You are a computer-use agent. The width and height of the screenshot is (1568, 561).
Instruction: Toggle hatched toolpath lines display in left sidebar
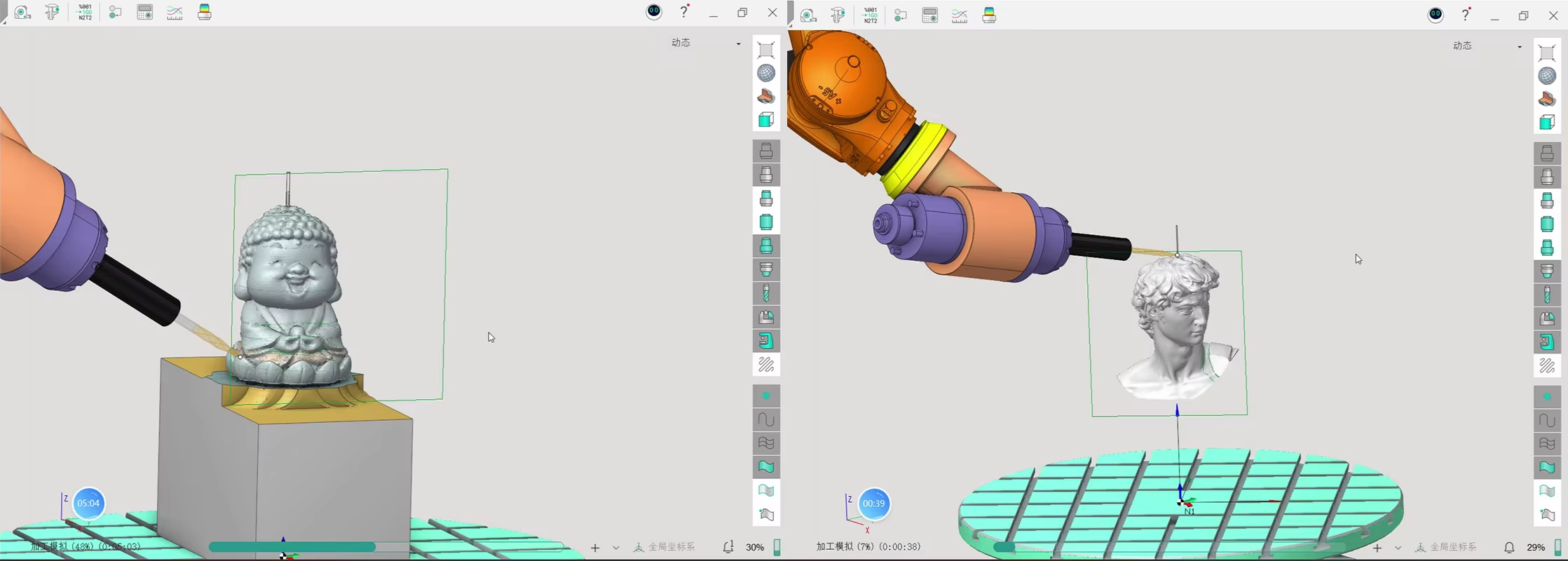tap(766, 365)
